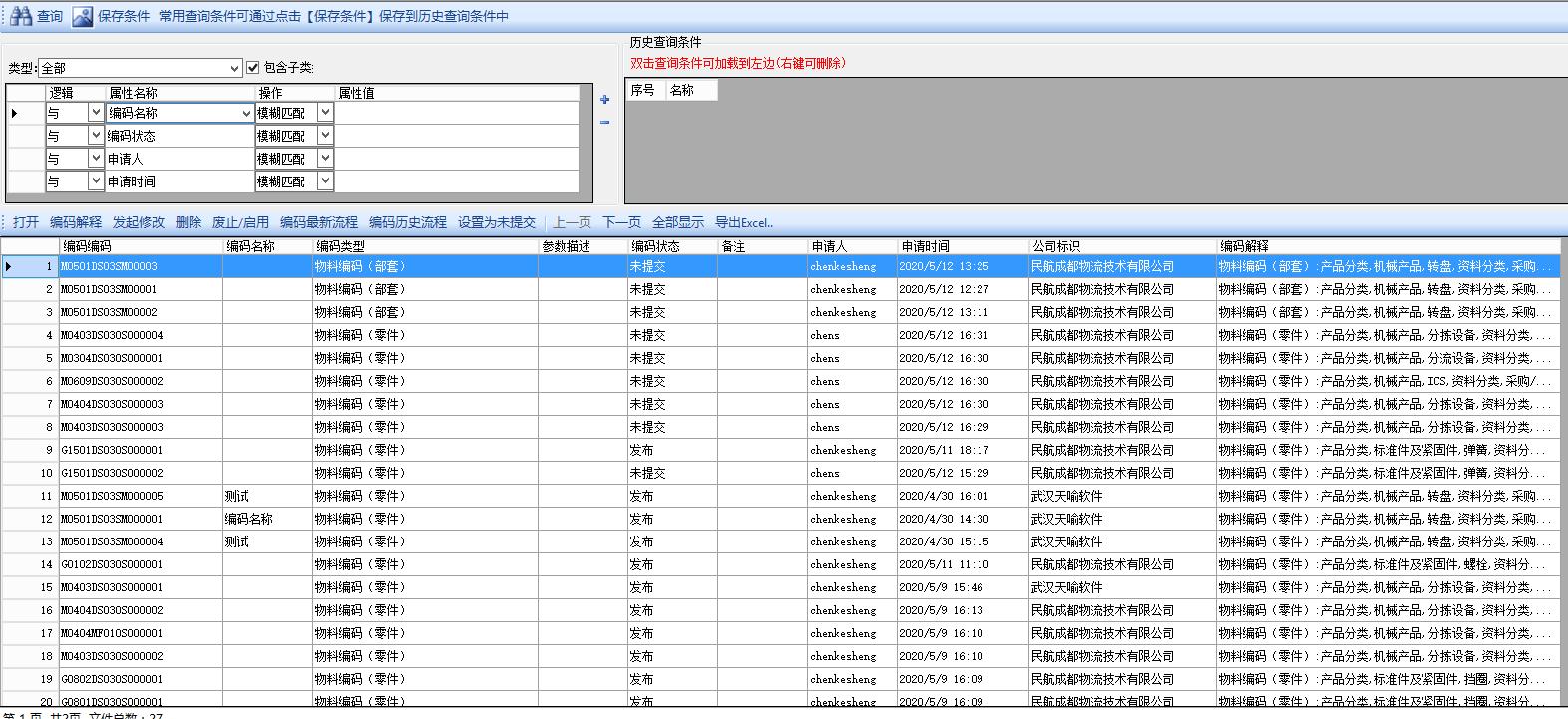Click the 编码解释 toolbar button

pos(76,222)
